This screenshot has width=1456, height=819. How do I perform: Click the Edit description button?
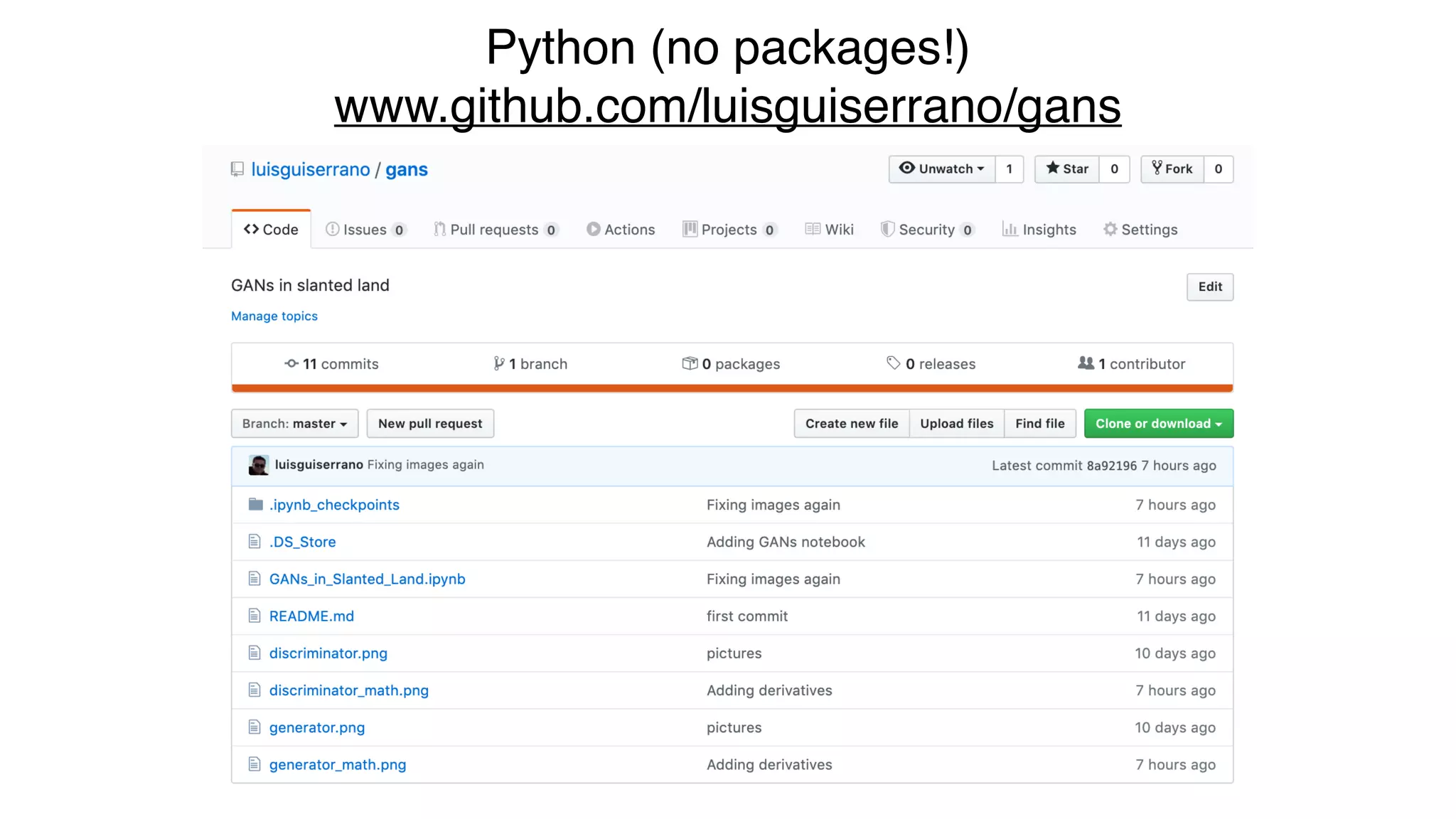point(1210,287)
